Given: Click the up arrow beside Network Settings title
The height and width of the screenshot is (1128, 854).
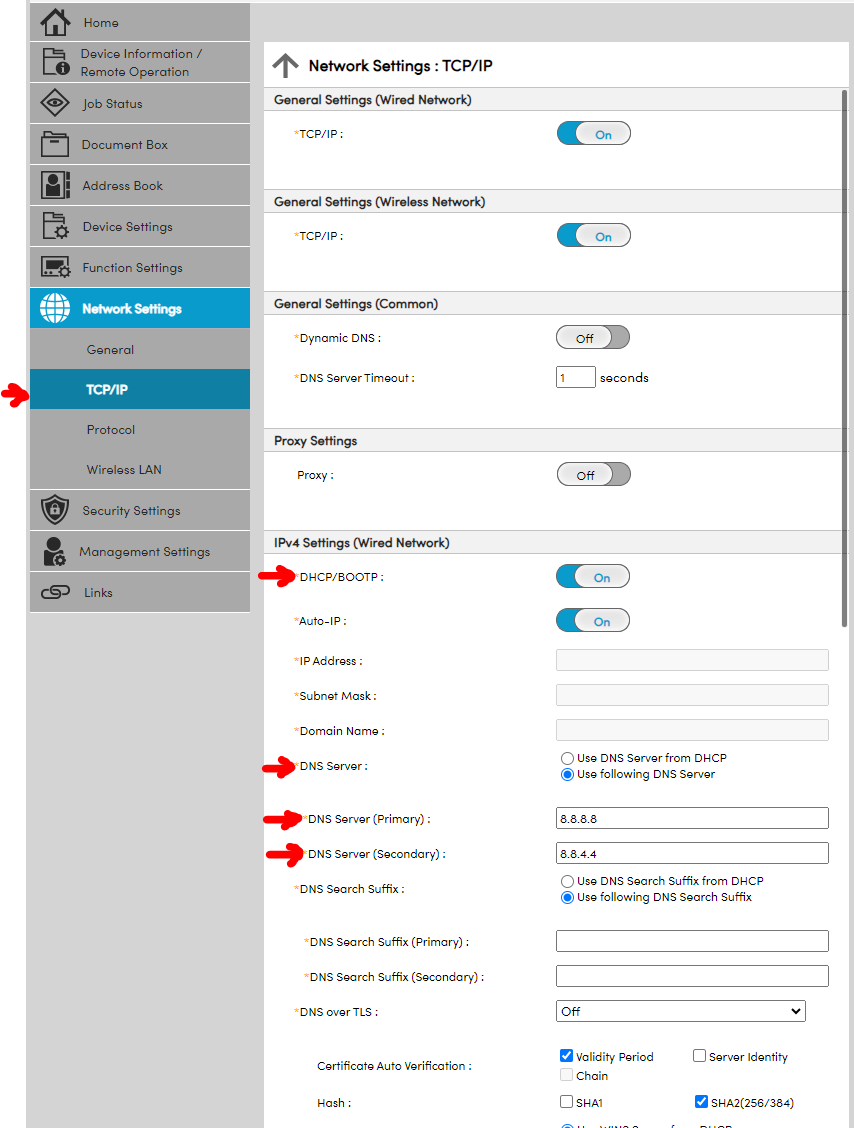Looking at the screenshot, I should click(x=286, y=65).
